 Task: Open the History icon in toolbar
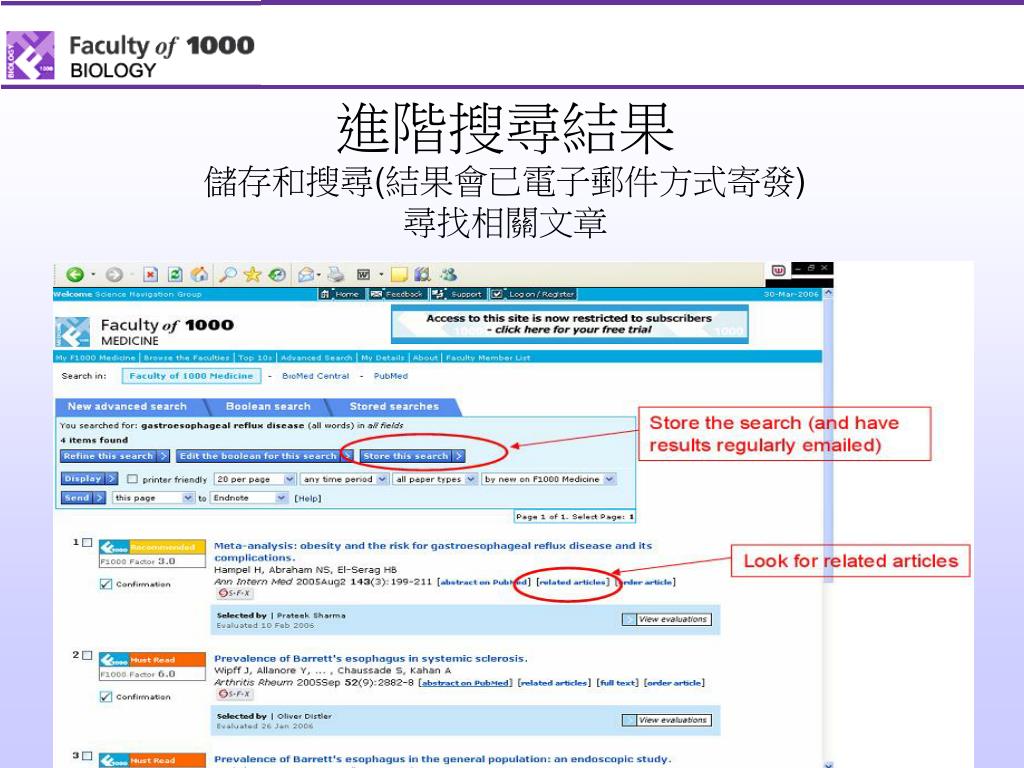[x=277, y=275]
